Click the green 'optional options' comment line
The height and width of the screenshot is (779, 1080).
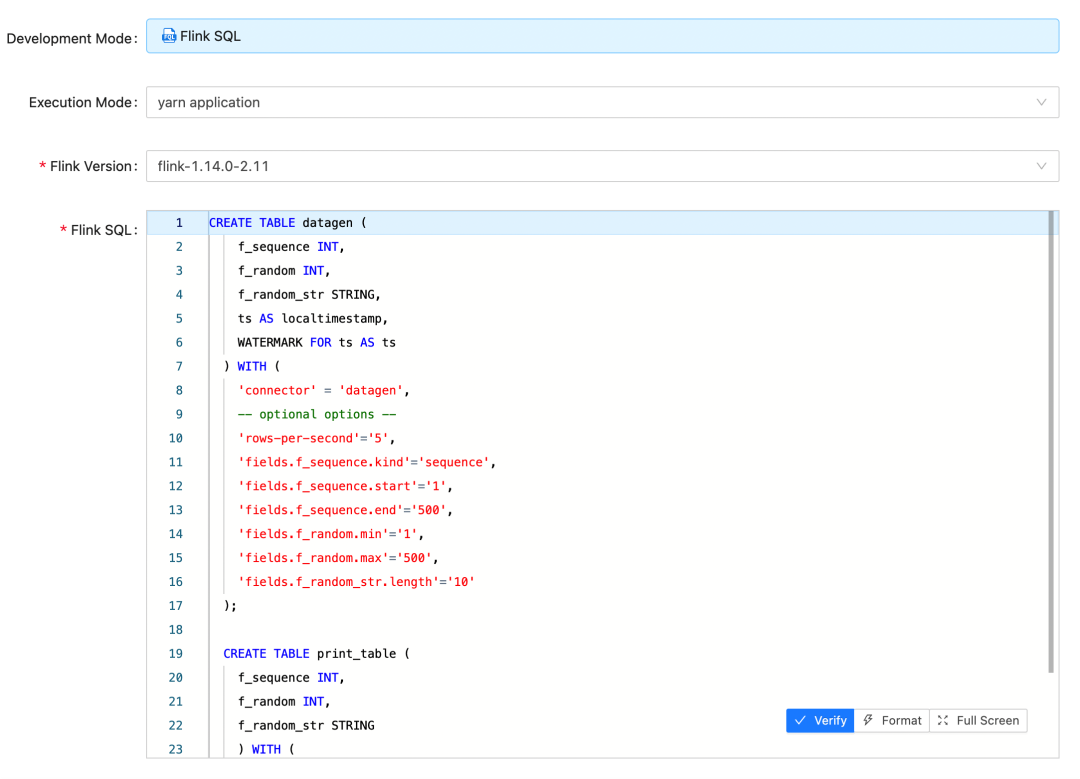(x=317, y=414)
